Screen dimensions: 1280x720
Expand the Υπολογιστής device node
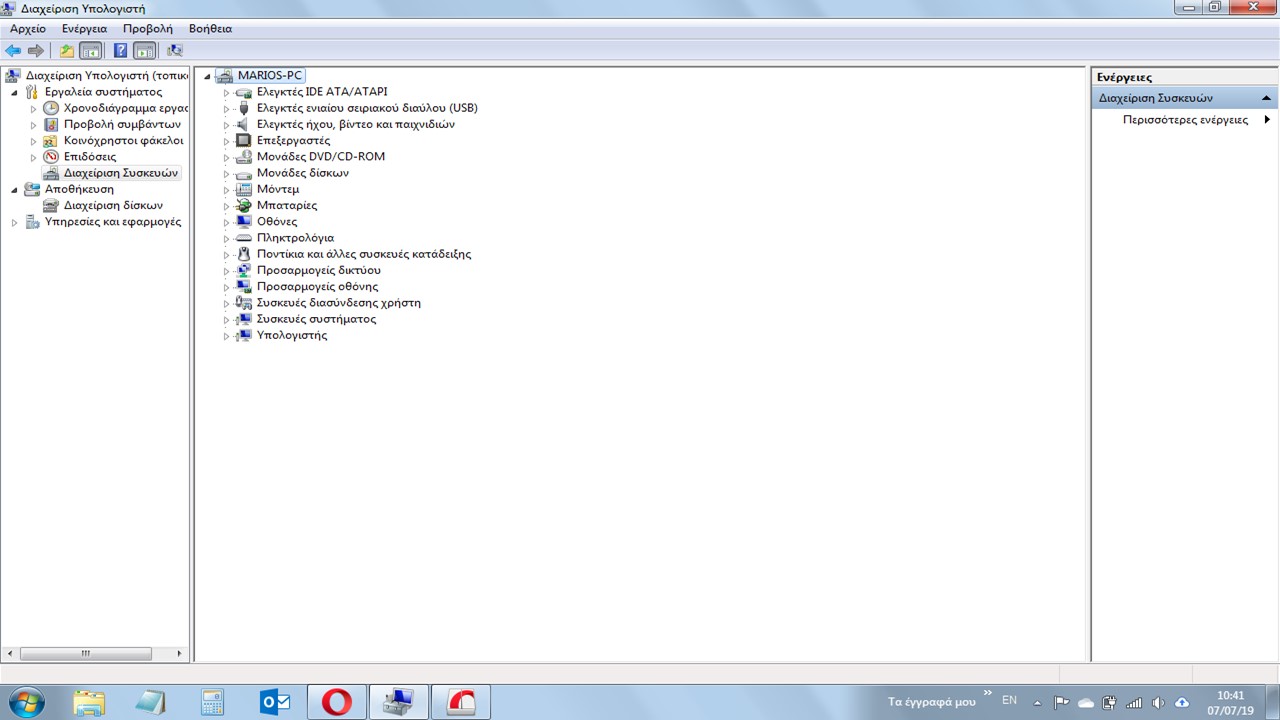pos(226,336)
